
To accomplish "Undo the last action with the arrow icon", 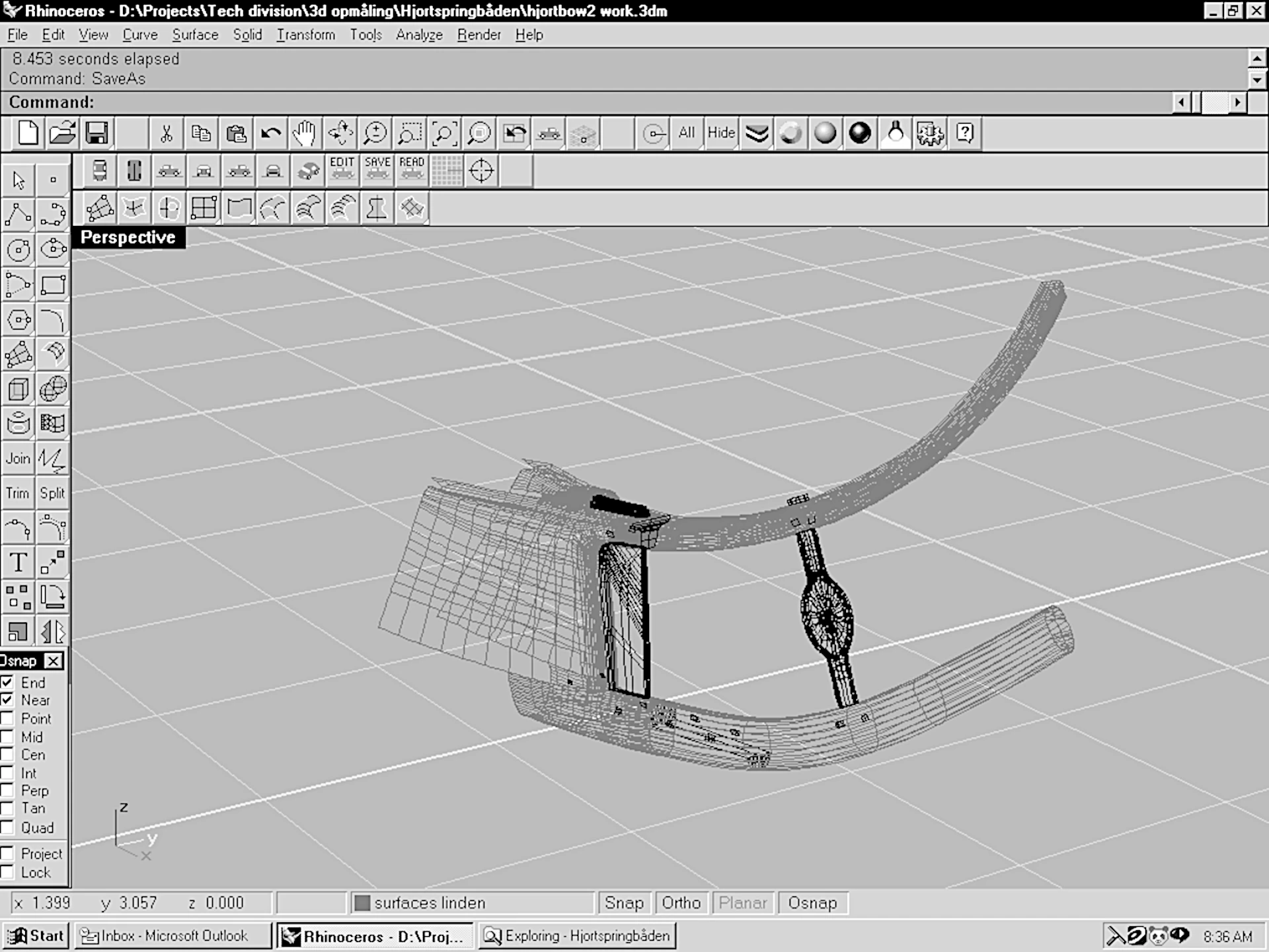I will point(270,133).
